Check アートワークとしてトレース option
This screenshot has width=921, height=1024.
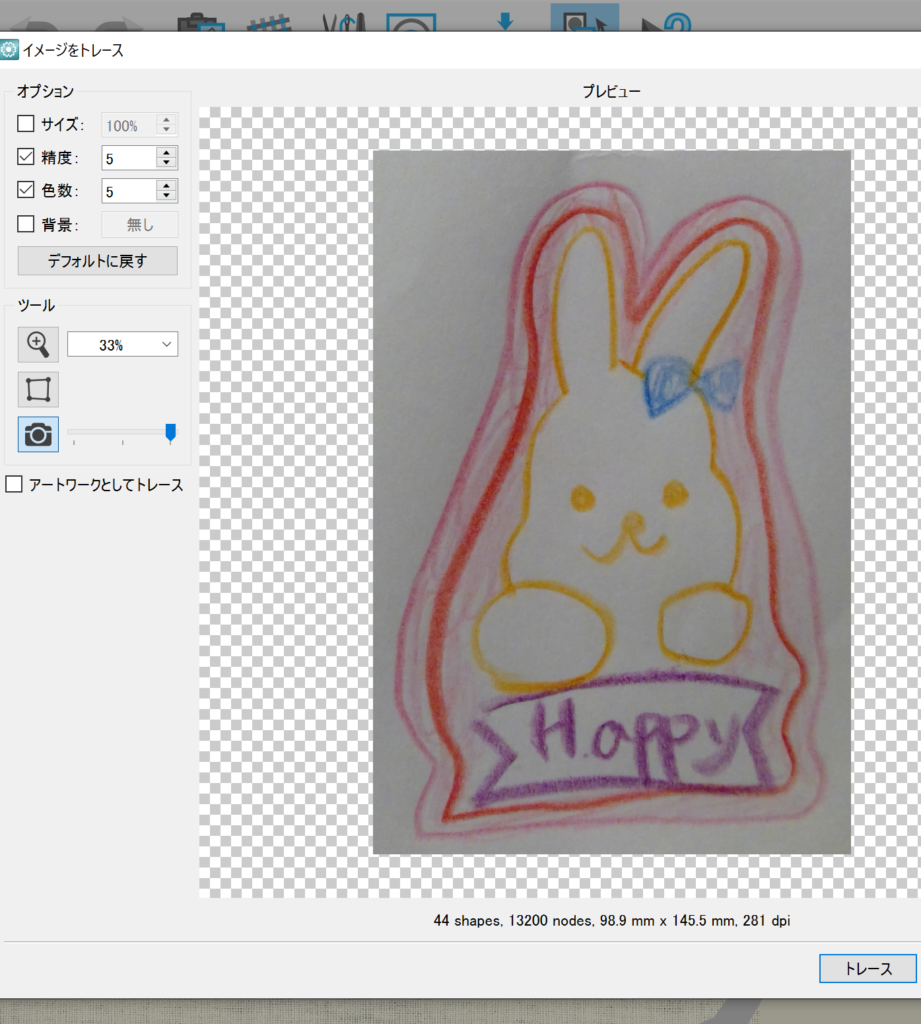tap(14, 485)
